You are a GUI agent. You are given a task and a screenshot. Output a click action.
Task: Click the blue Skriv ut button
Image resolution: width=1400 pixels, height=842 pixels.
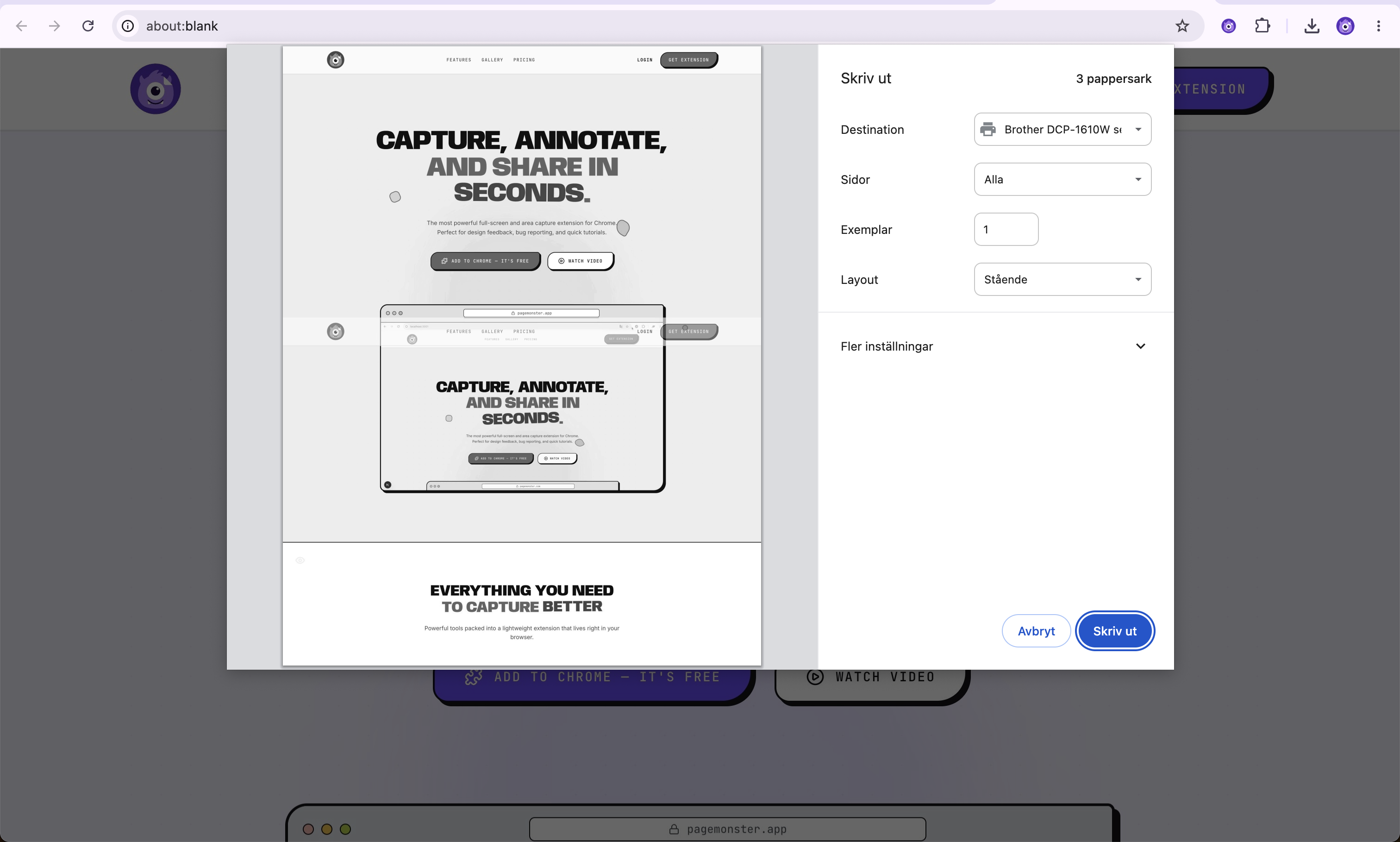1115,631
